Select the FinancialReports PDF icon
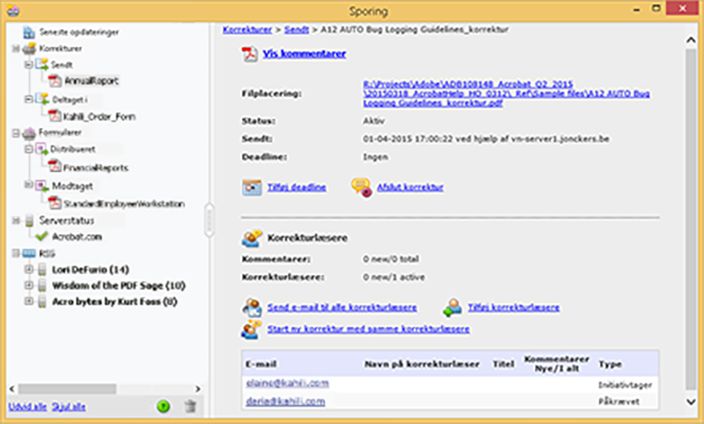Viewport: 704px width, 424px height. pyautogui.click(x=55, y=167)
